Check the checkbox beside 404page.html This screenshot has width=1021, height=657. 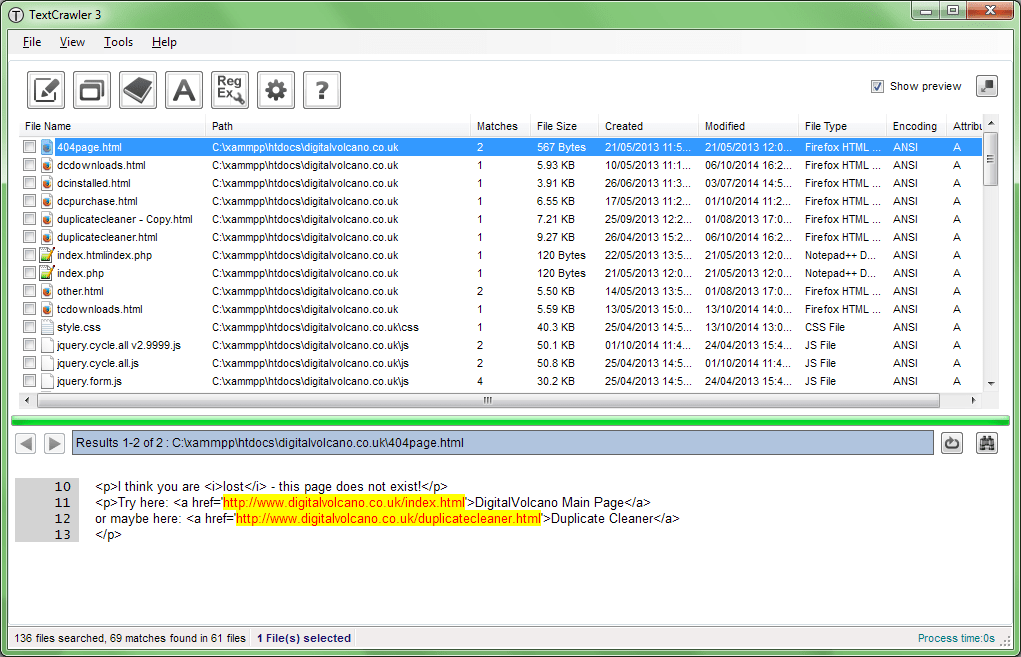(28, 147)
